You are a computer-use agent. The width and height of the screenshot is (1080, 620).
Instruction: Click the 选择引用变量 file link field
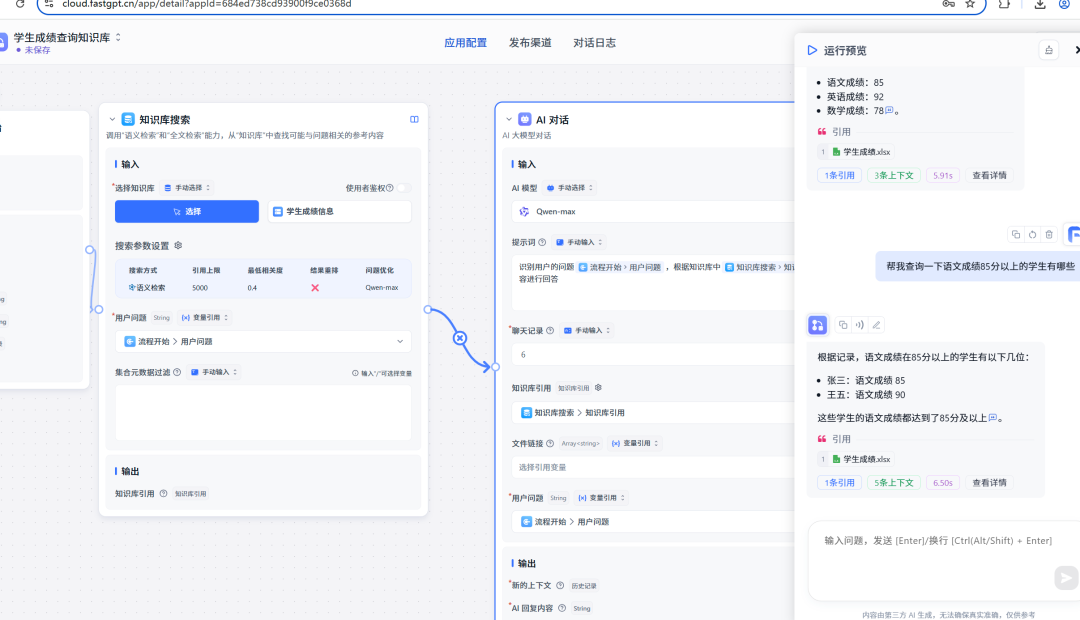pos(653,467)
